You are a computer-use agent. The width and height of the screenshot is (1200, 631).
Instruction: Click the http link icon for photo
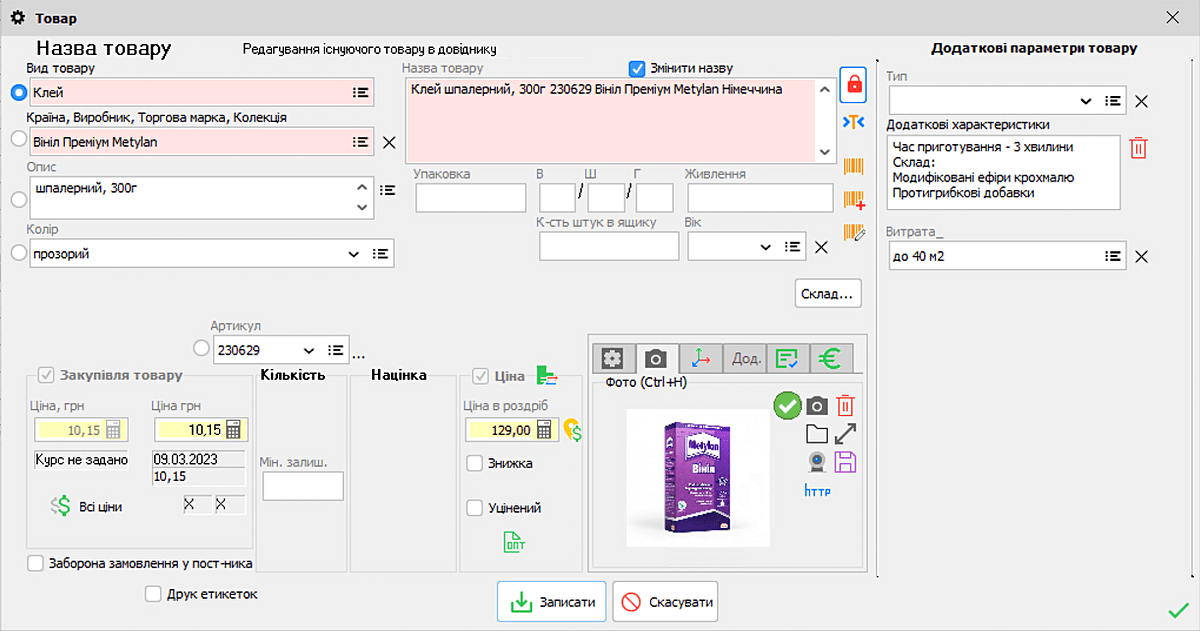pyautogui.click(x=817, y=491)
